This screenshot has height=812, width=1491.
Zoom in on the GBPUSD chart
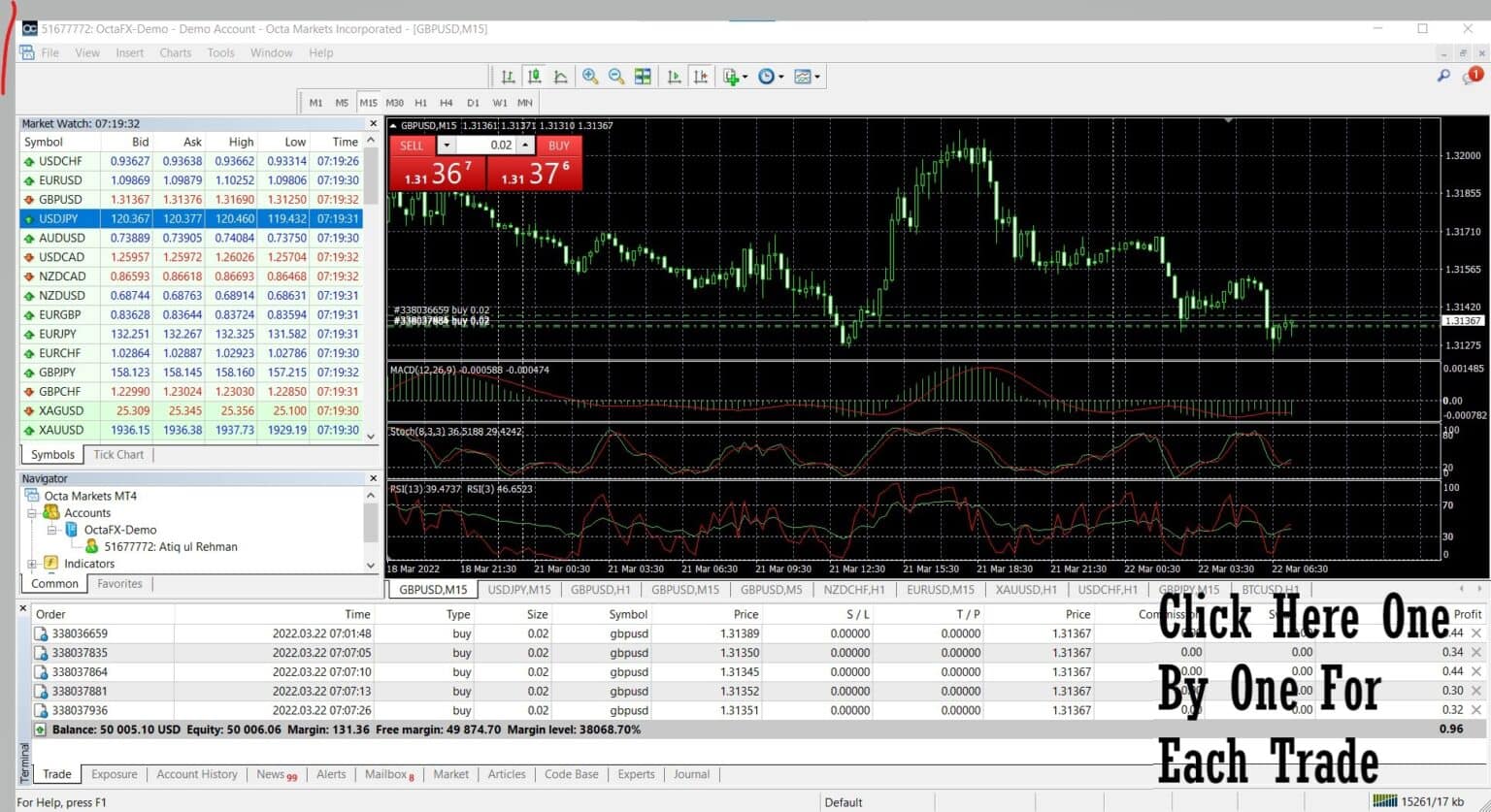click(588, 76)
